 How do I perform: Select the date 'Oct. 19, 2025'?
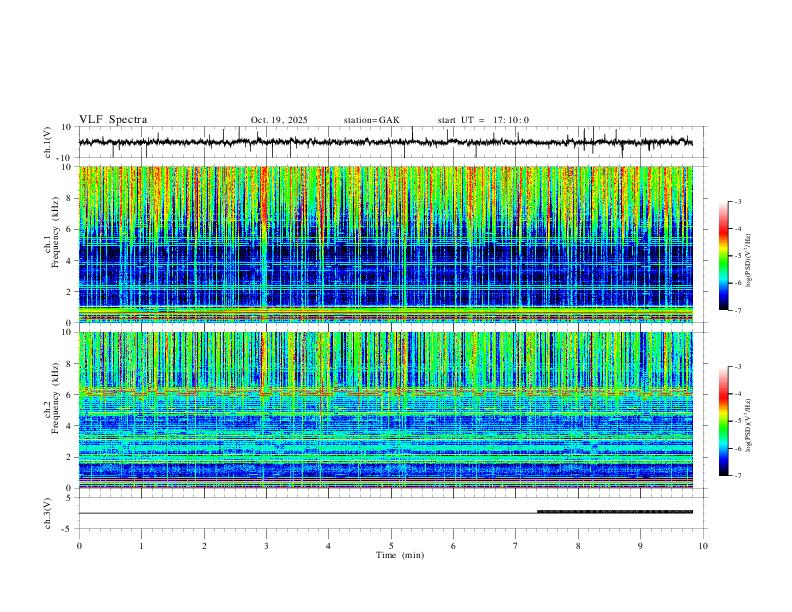click(x=279, y=120)
